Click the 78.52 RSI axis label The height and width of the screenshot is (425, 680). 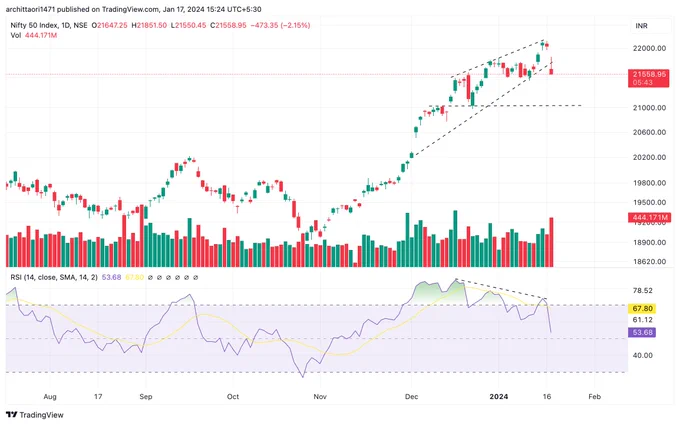pyautogui.click(x=642, y=291)
